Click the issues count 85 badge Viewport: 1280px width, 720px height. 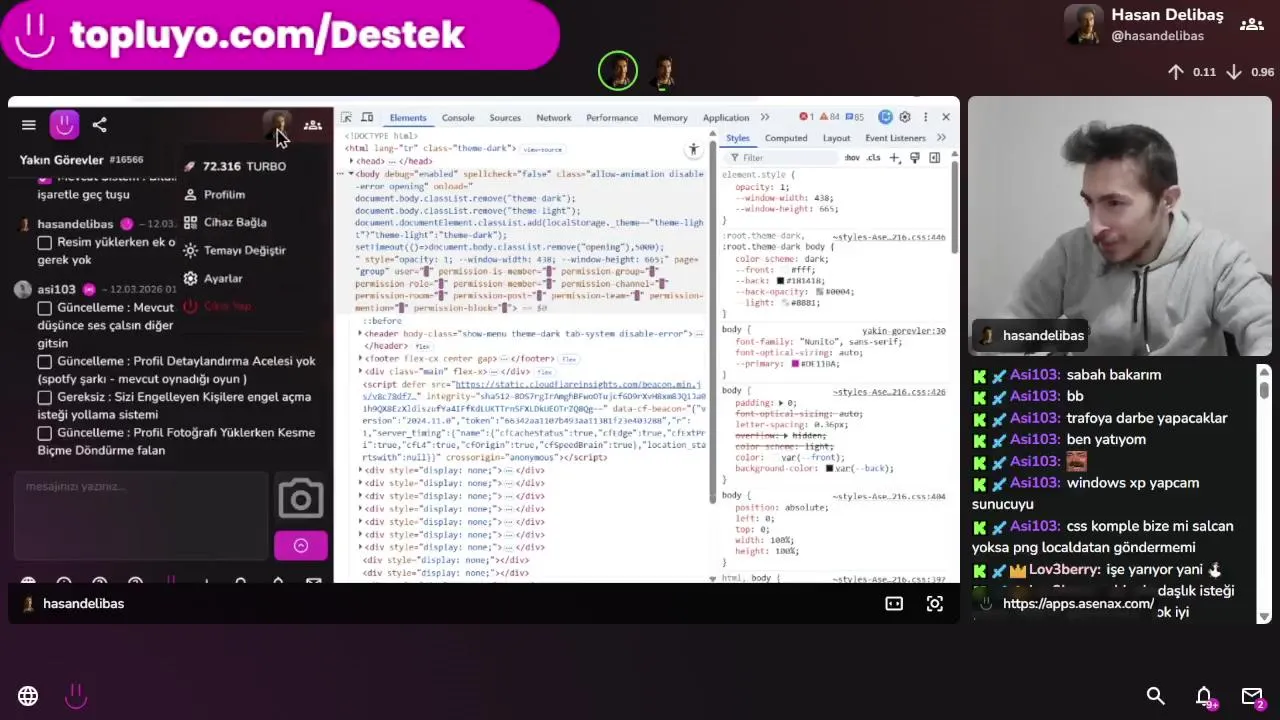coord(854,117)
